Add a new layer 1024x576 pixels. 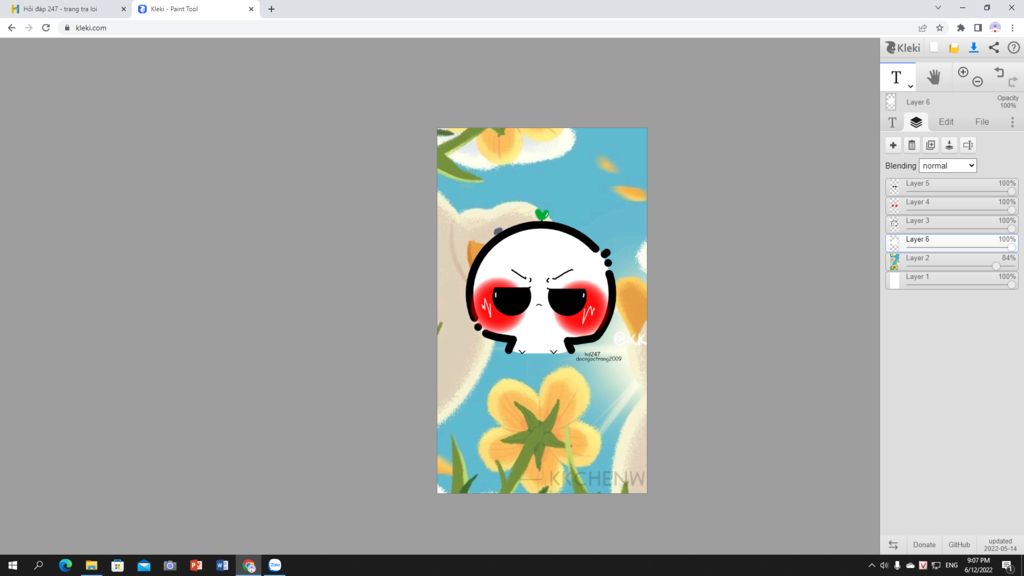click(893, 144)
